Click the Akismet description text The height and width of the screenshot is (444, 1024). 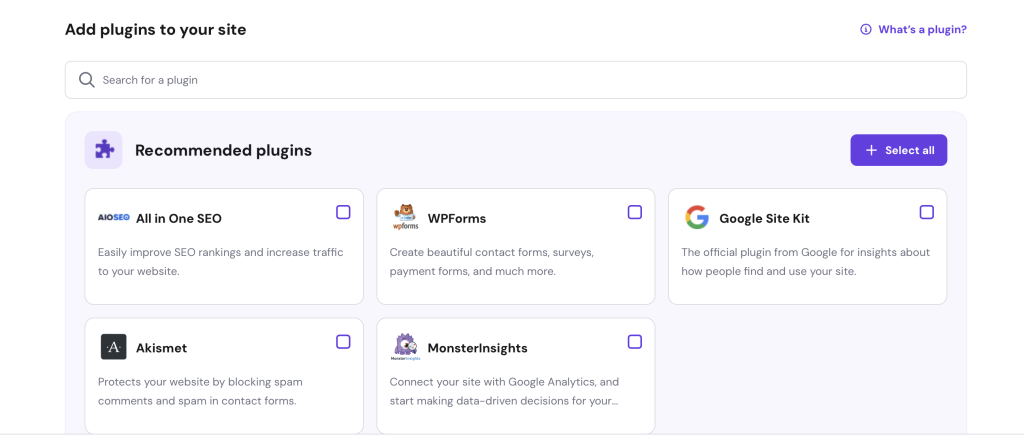point(200,391)
